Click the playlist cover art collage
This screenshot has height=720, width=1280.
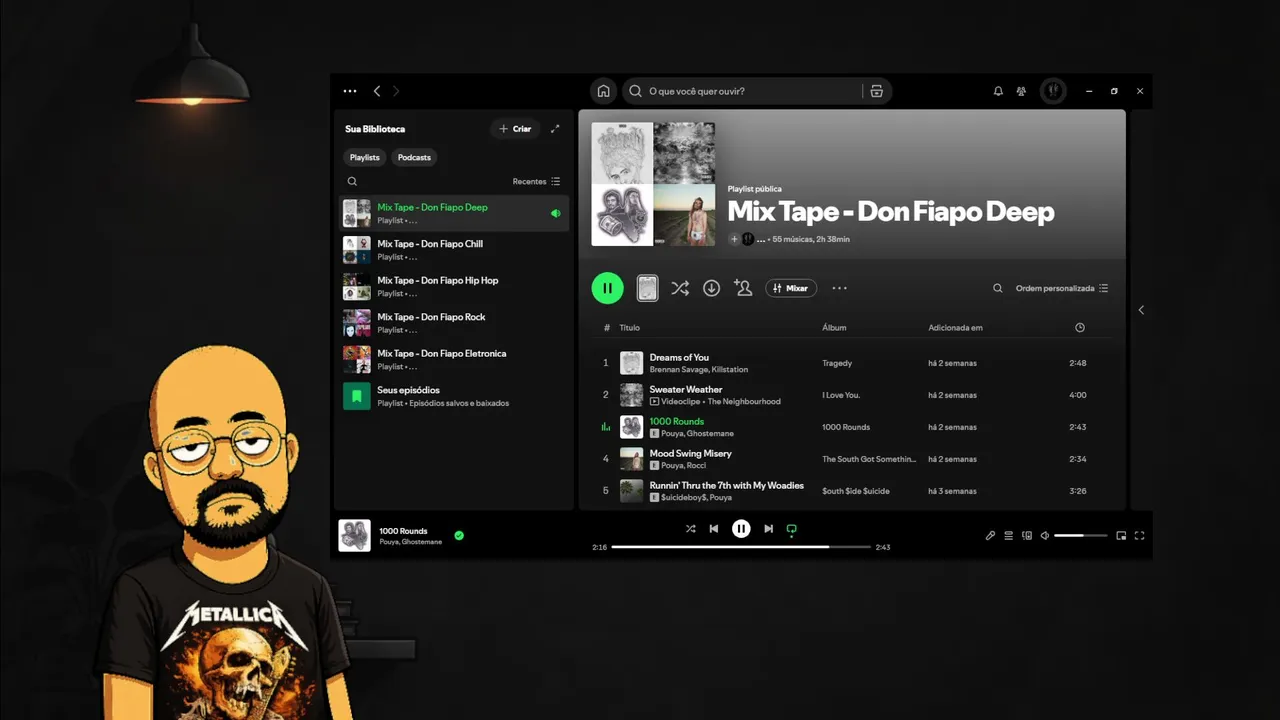click(653, 184)
